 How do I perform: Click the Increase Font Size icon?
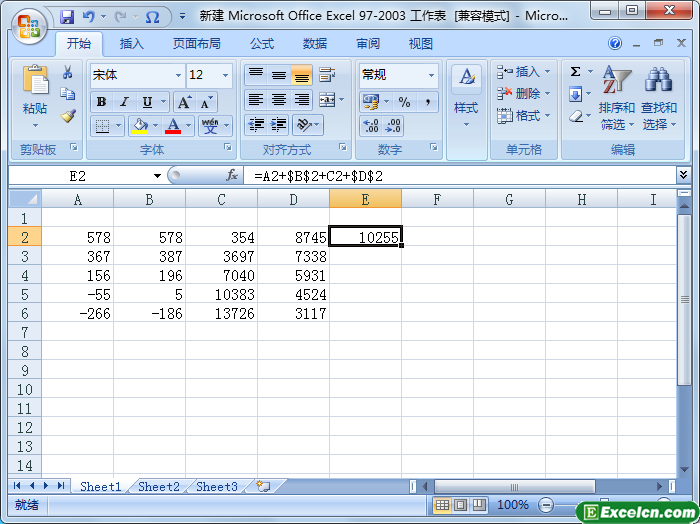click(x=184, y=102)
